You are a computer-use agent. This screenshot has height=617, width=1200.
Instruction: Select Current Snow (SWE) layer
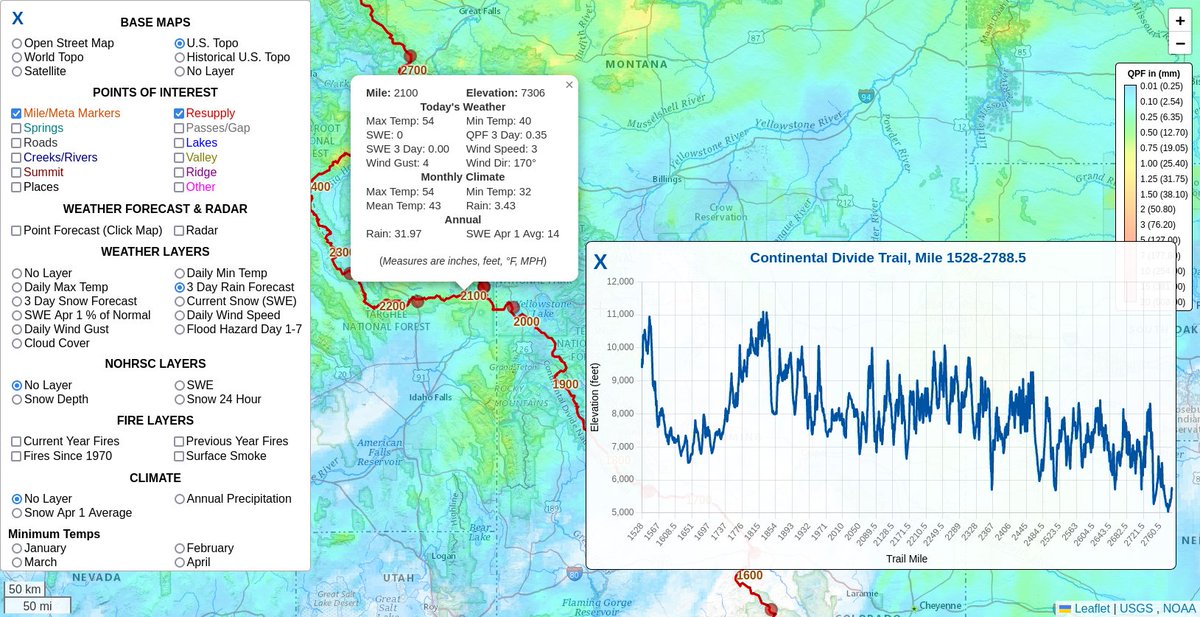pyautogui.click(x=179, y=301)
